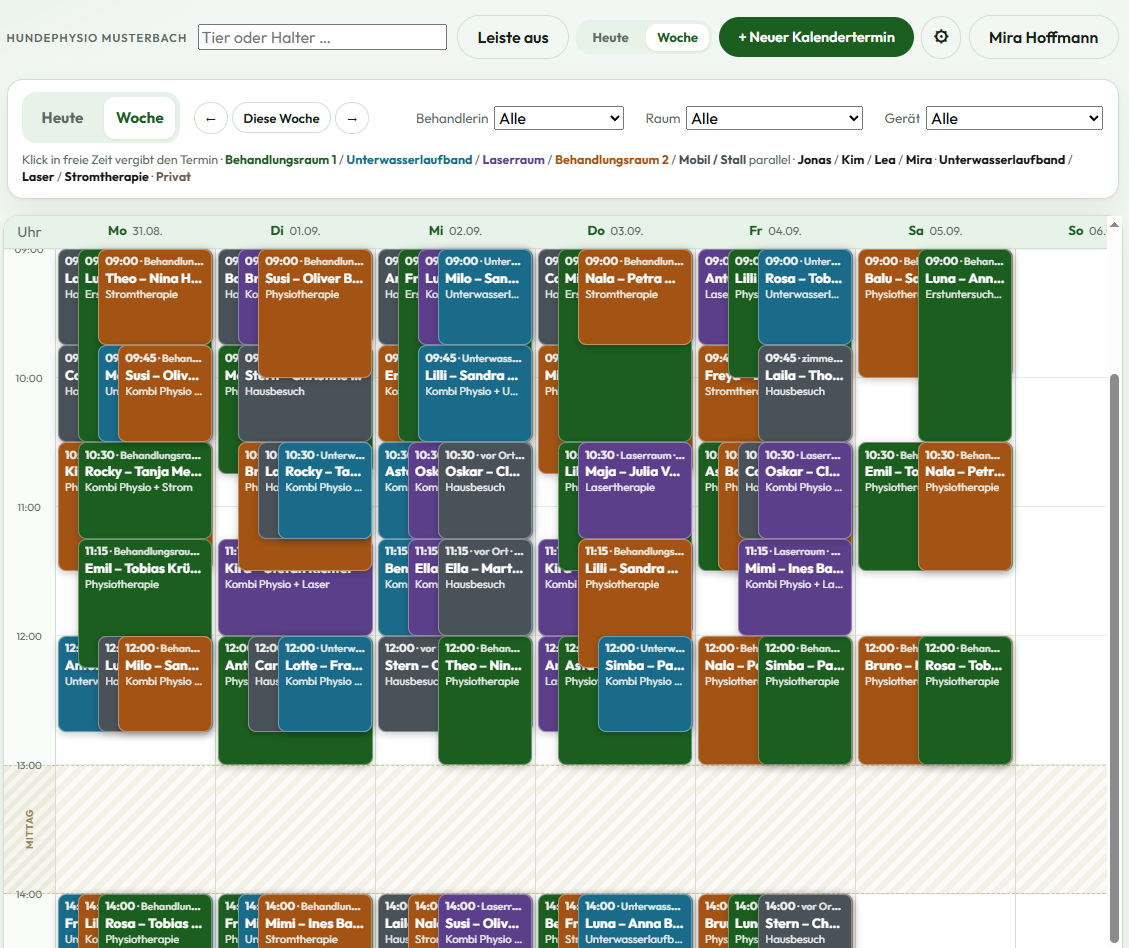1129x948 pixels.
Task: Open Friday 09:00 'Rosa – Tob...' Unterwasser appointment
Action: [x=804, y=297]
